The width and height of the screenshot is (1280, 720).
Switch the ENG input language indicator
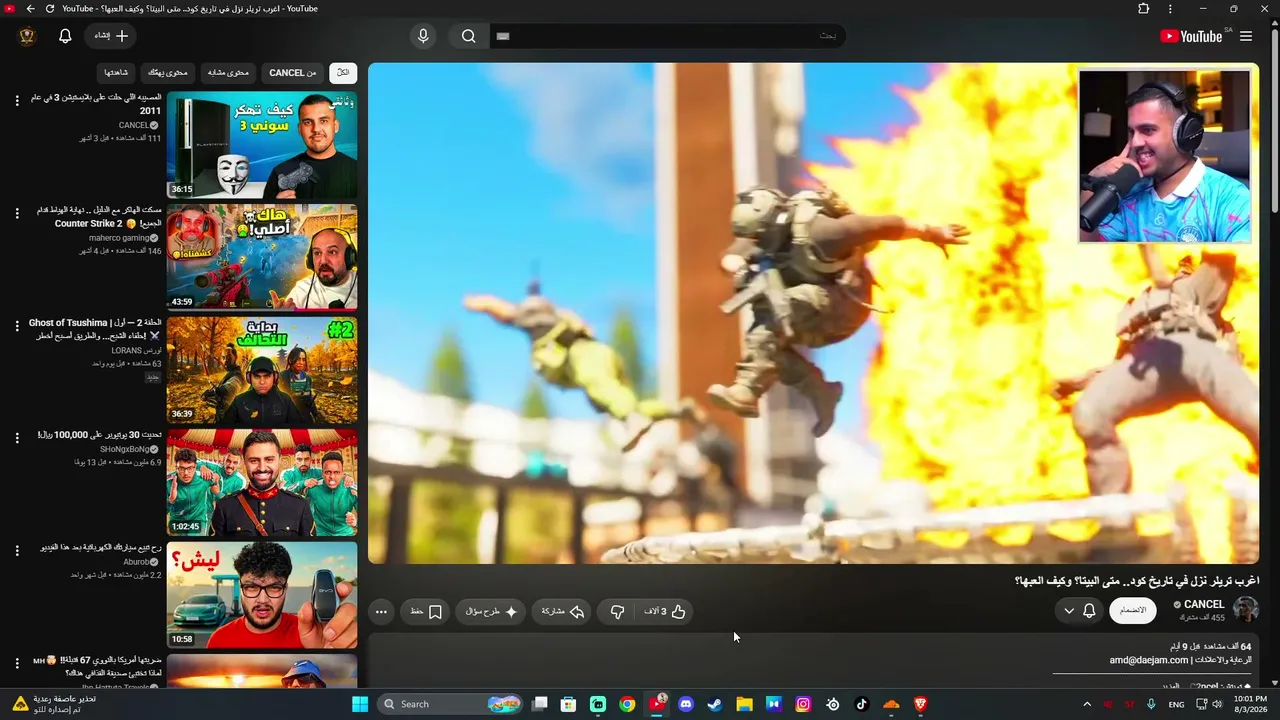[1176, 704]
